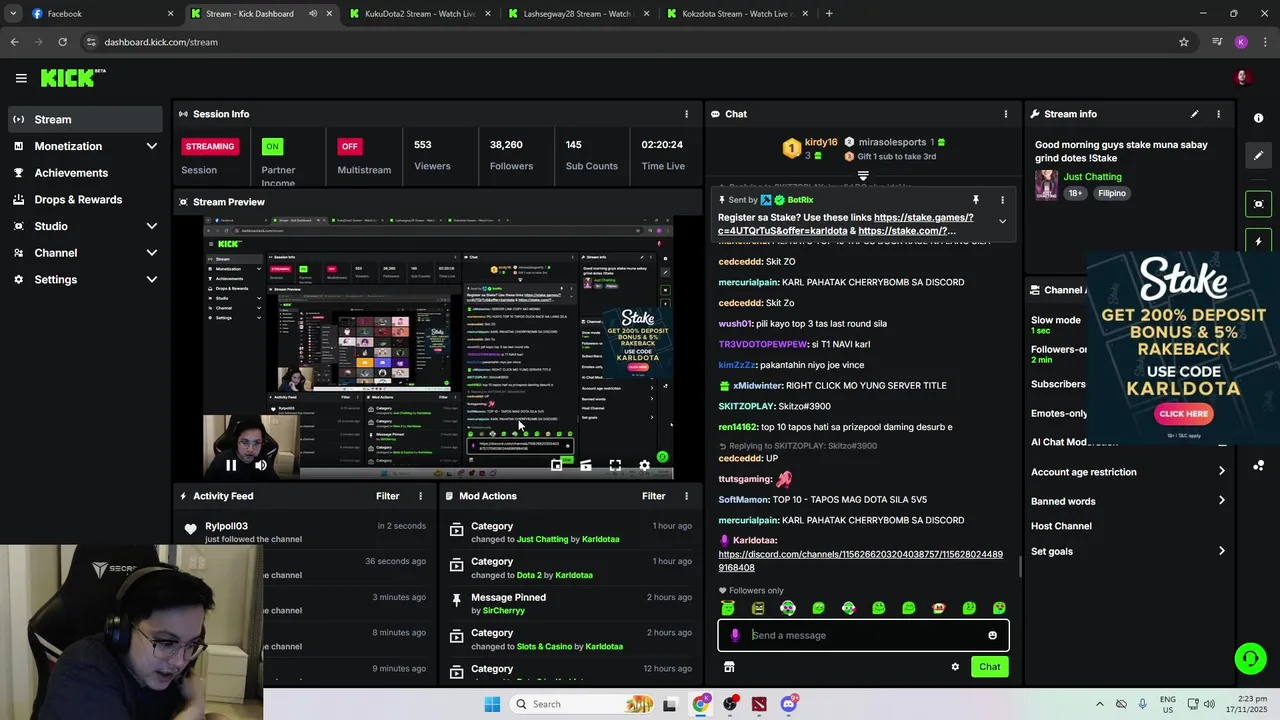Enter fullscreen on the stream preview
Screen dimensions: 1280x720
(x=615, y=465)
